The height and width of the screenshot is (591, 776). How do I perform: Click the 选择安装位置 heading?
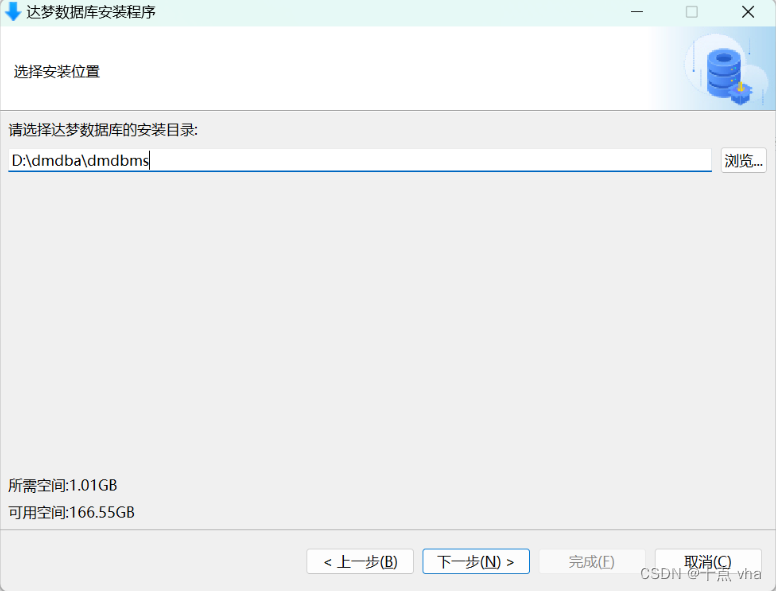[56, 72]
